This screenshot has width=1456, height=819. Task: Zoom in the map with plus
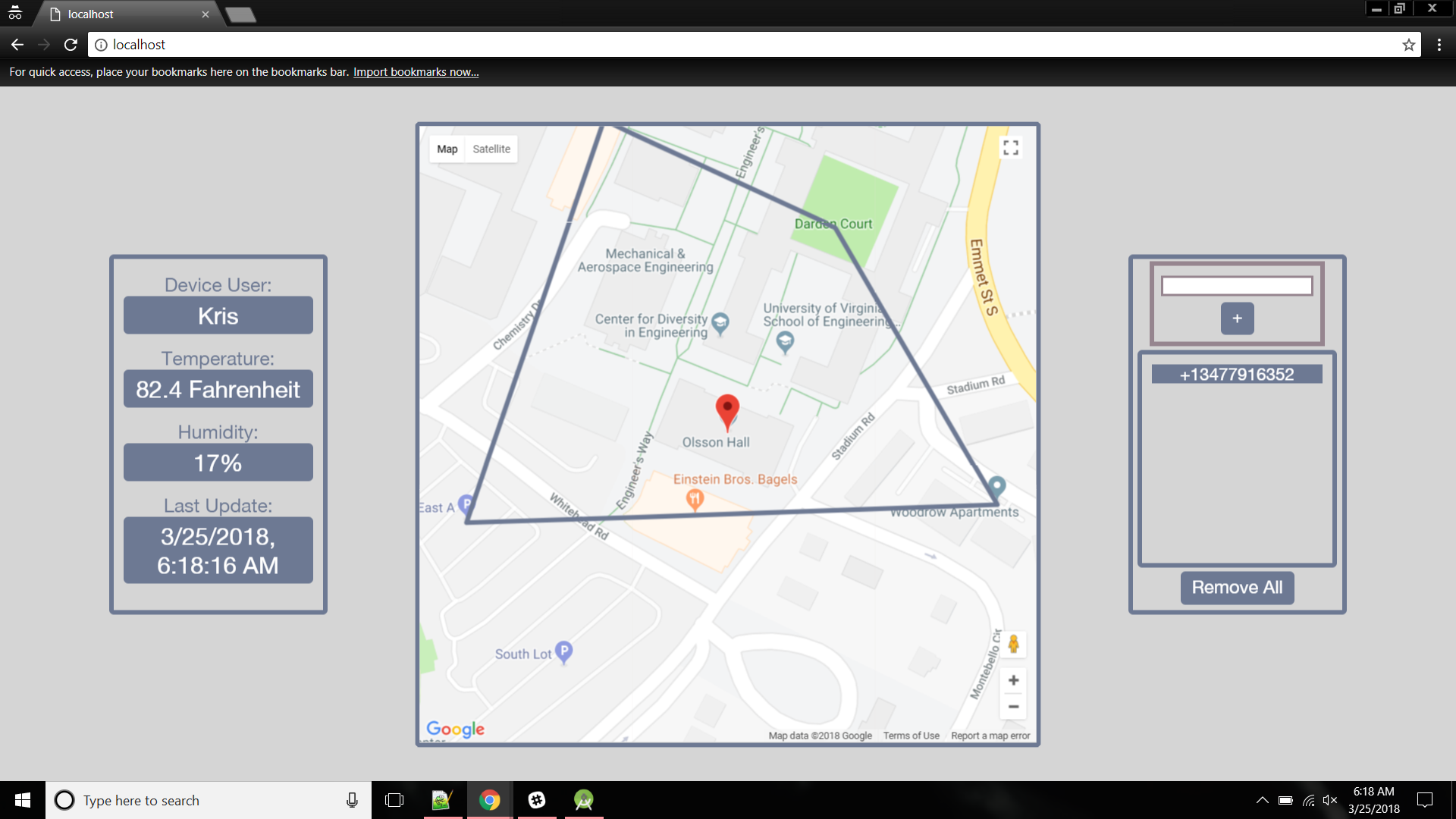(x=1013, y=680)
